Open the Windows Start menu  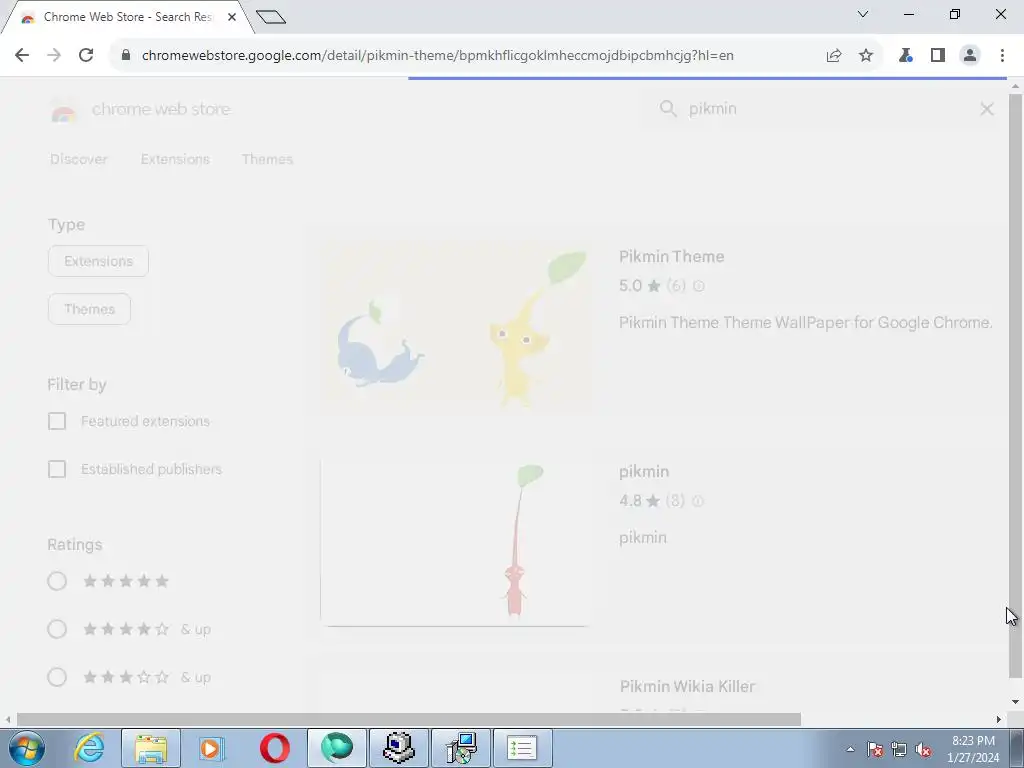27,748
